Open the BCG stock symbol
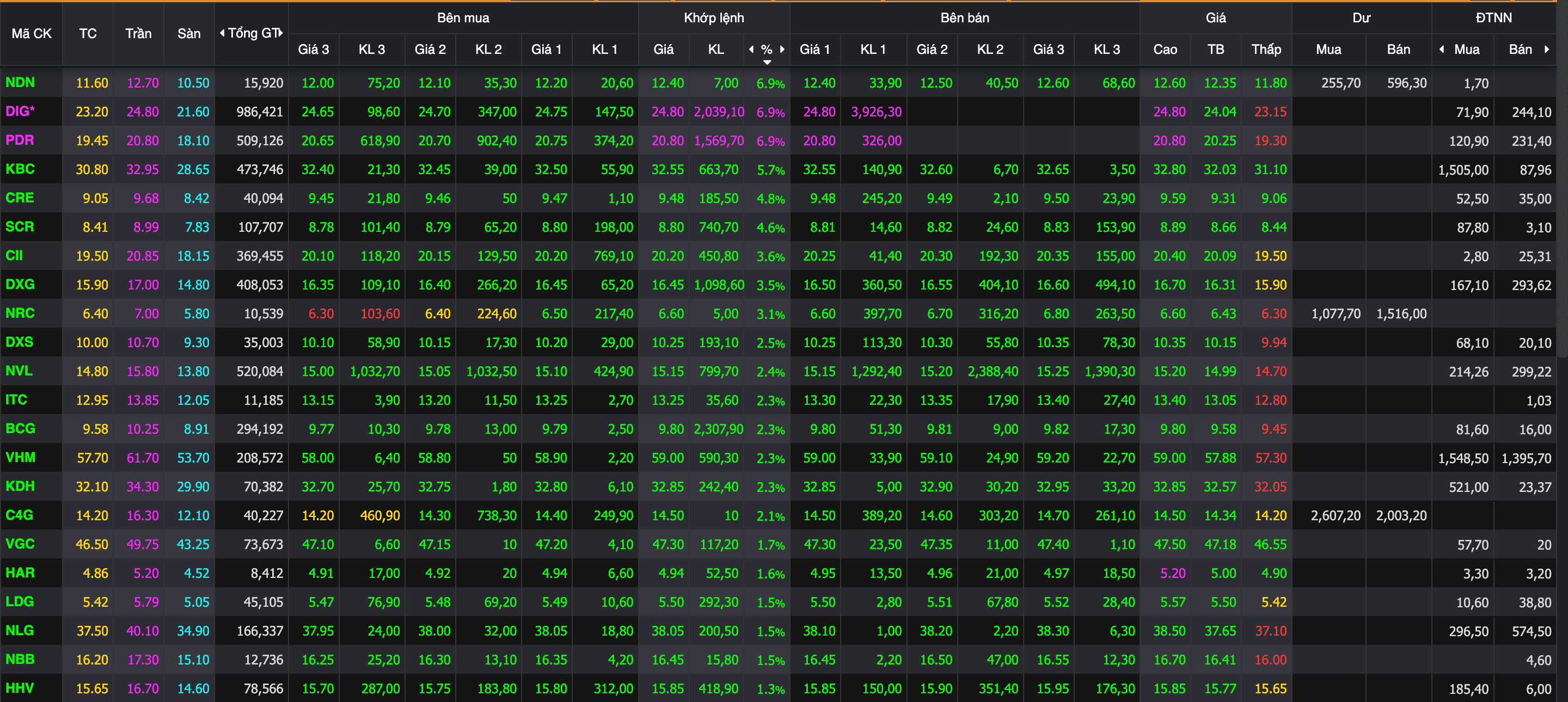Screen dimensions: 1568x702 click(20, 428)
